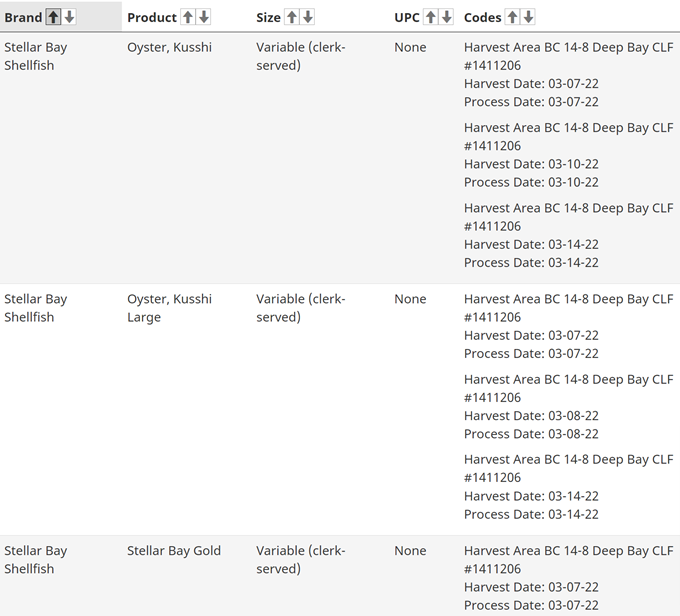Click the Brand column header label
The width and height of the screenshot is (680, 616).
tap(23, 17)
